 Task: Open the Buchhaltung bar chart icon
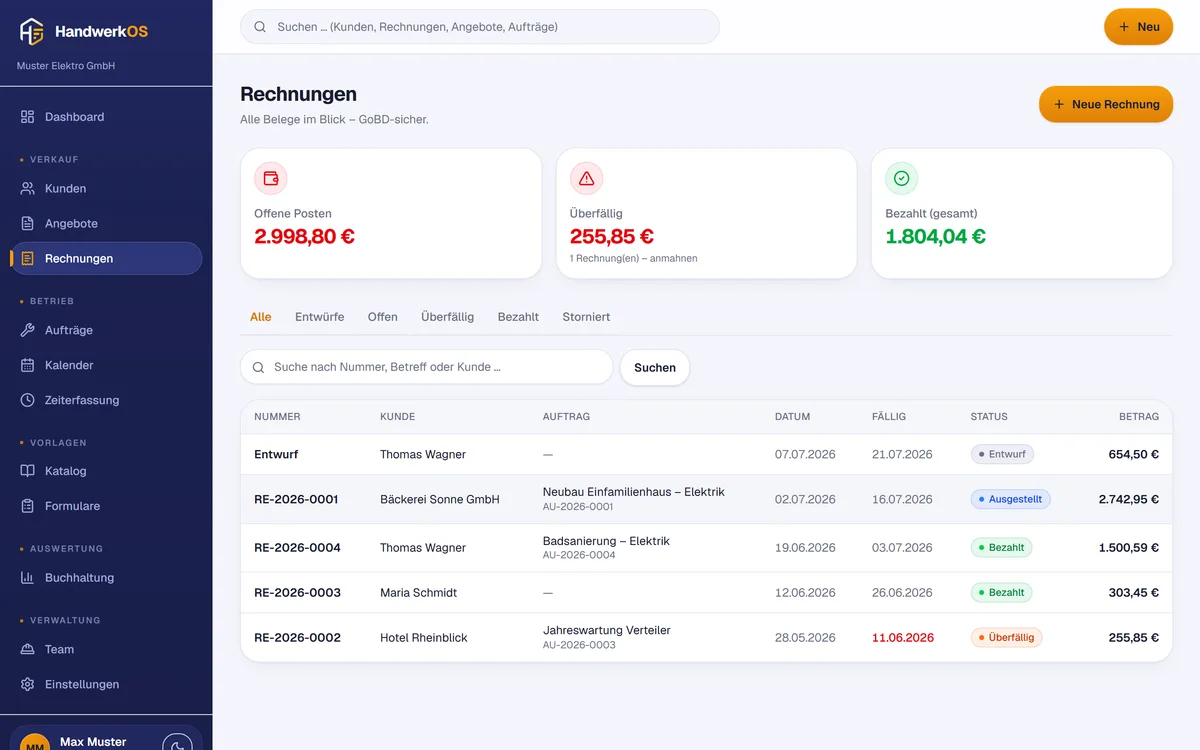click(28, 577)
